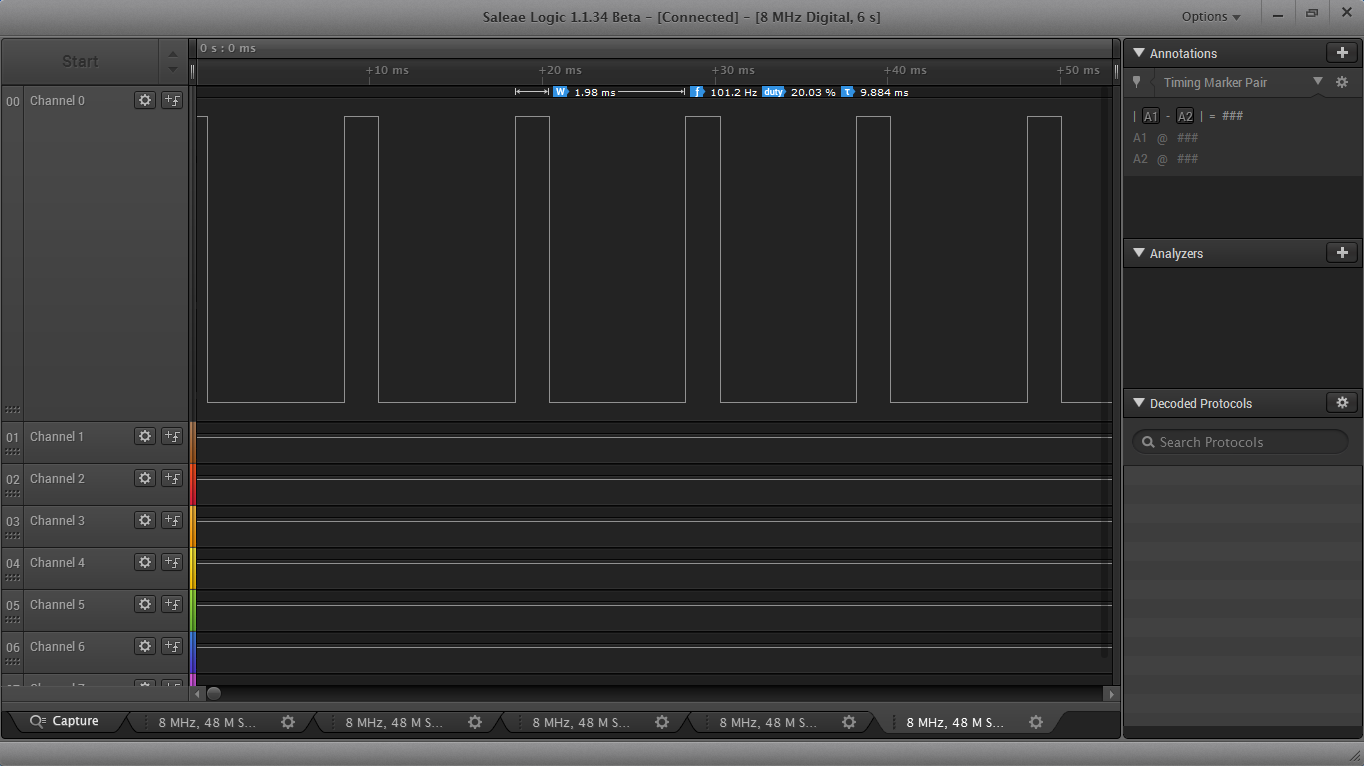
Task: Click scrollbar left arrow under waveform
Action: point(198,693)
